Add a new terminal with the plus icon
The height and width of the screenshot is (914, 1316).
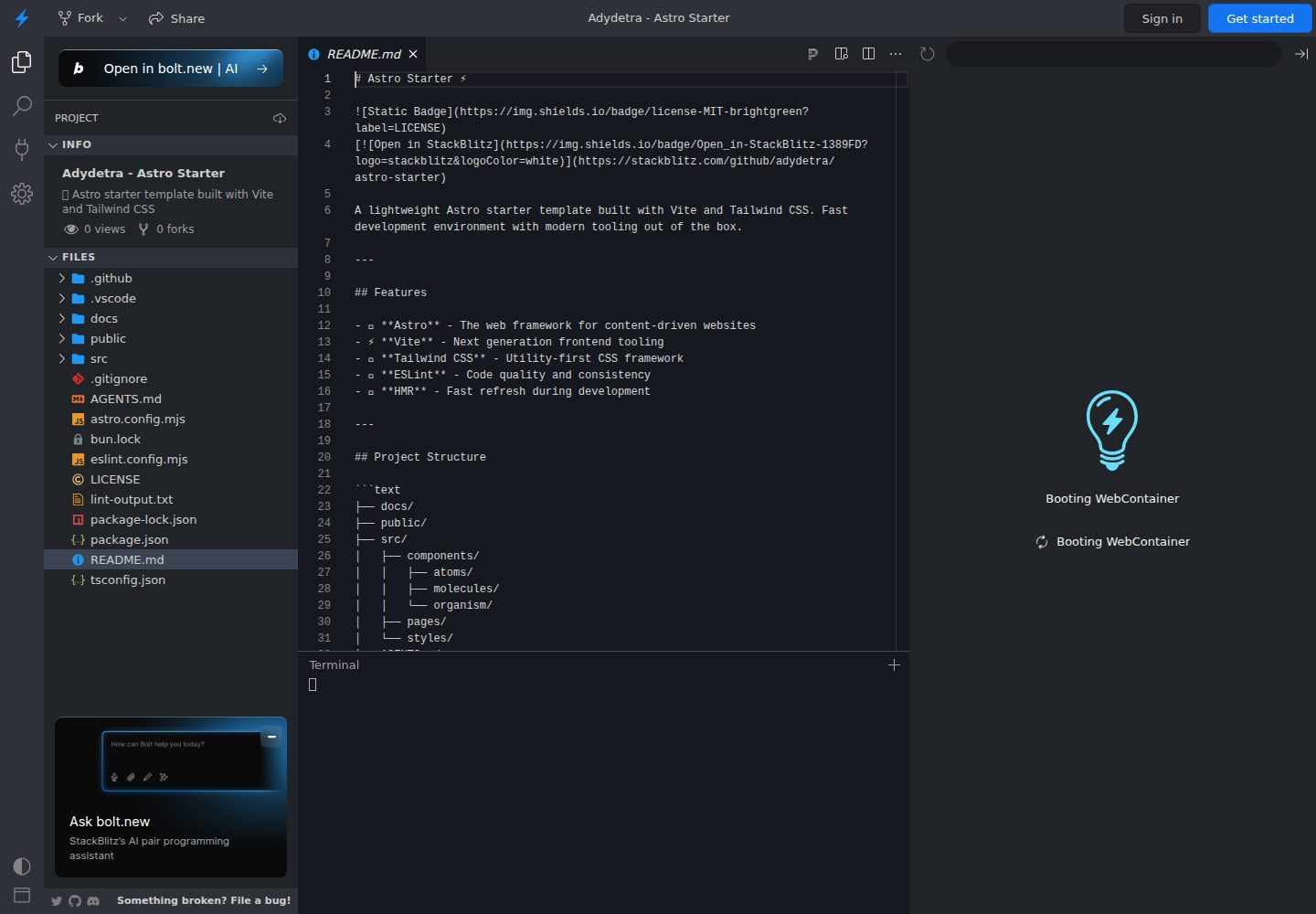[x=894, y=664]
